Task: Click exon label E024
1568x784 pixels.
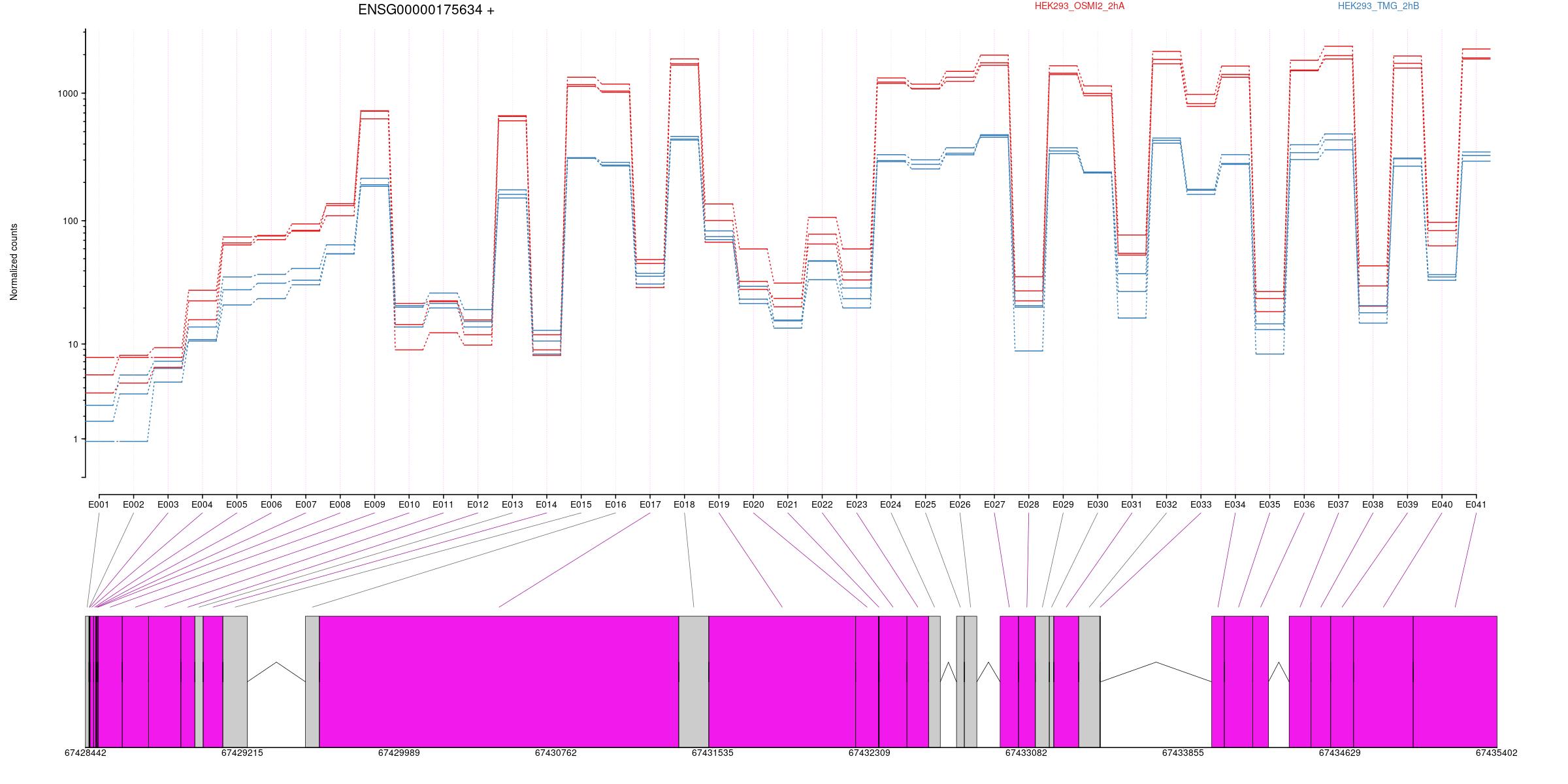Action: [890, 504]
